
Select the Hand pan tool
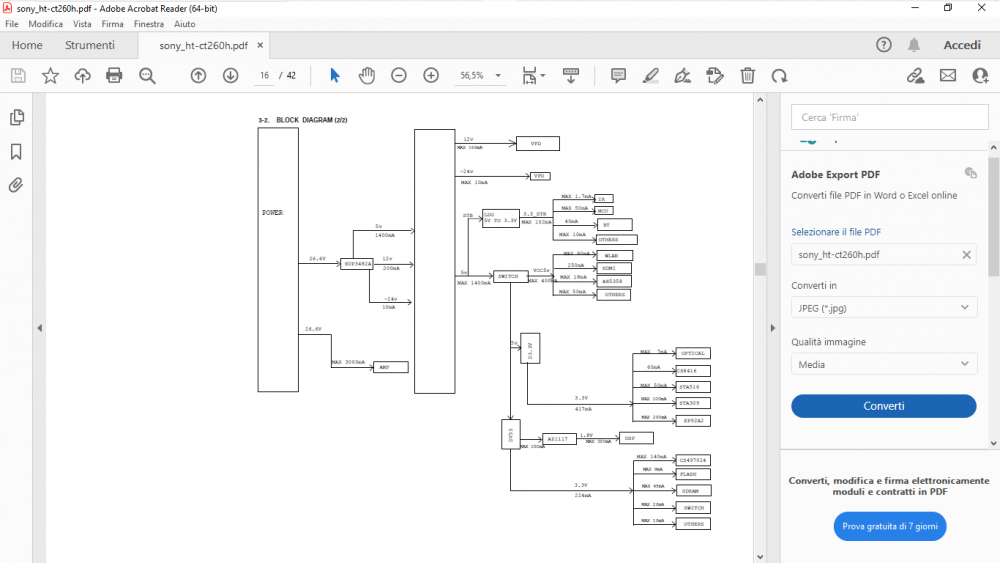(367, 75)
